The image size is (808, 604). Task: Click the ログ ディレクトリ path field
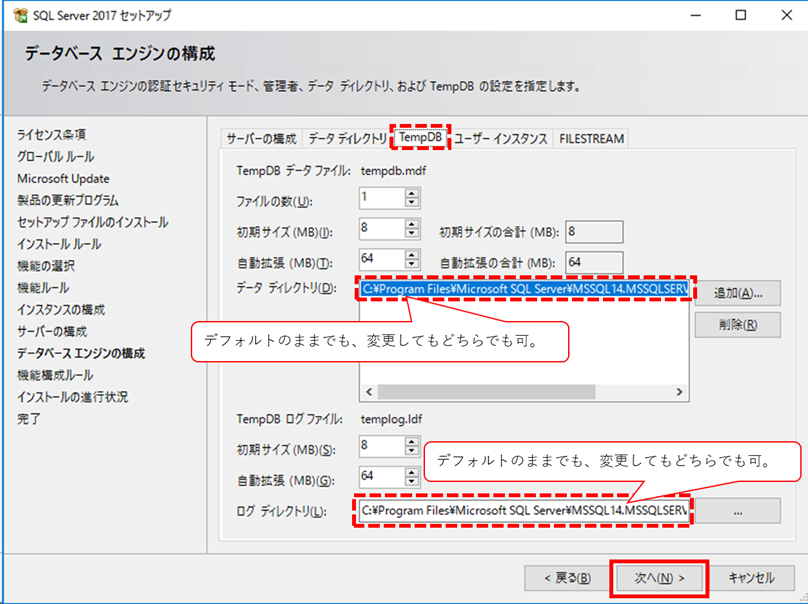[524, 511]
